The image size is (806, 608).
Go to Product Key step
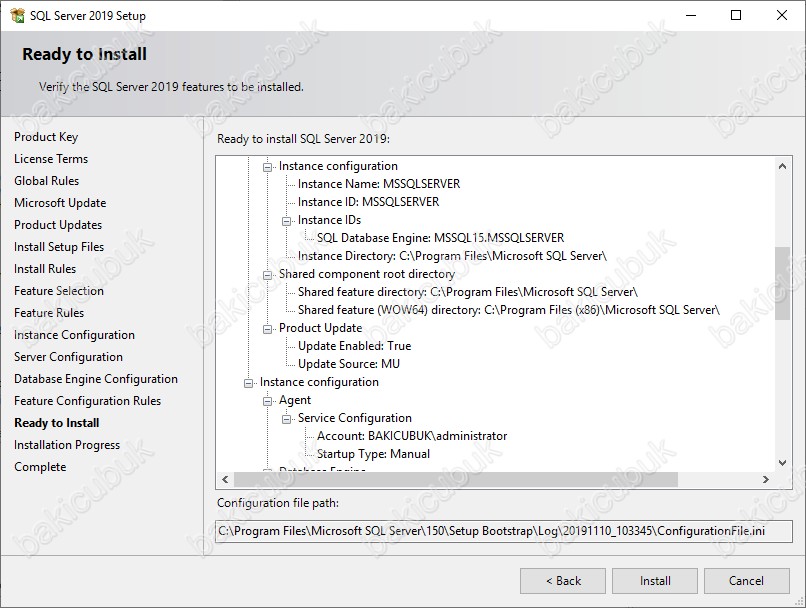[46, 137]
